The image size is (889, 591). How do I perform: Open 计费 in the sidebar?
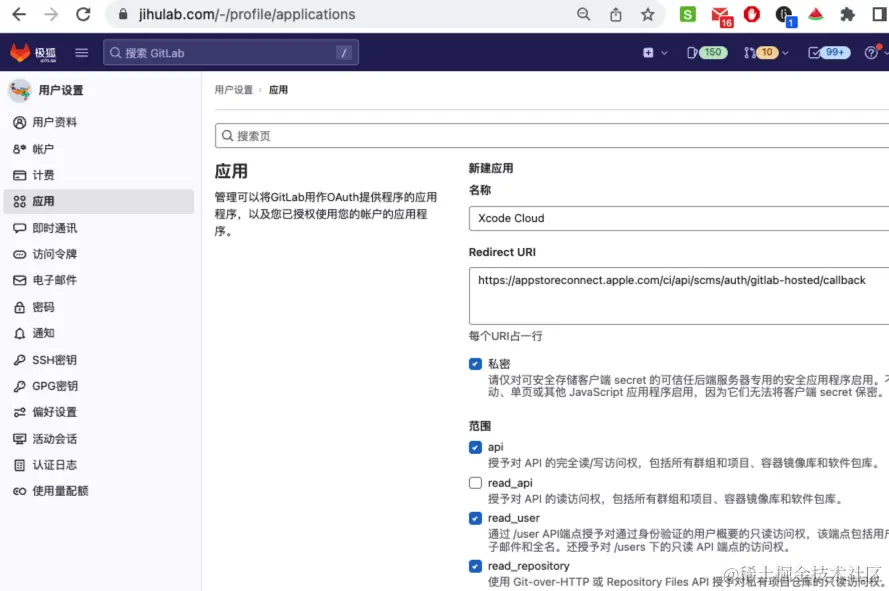click(99, 175)
